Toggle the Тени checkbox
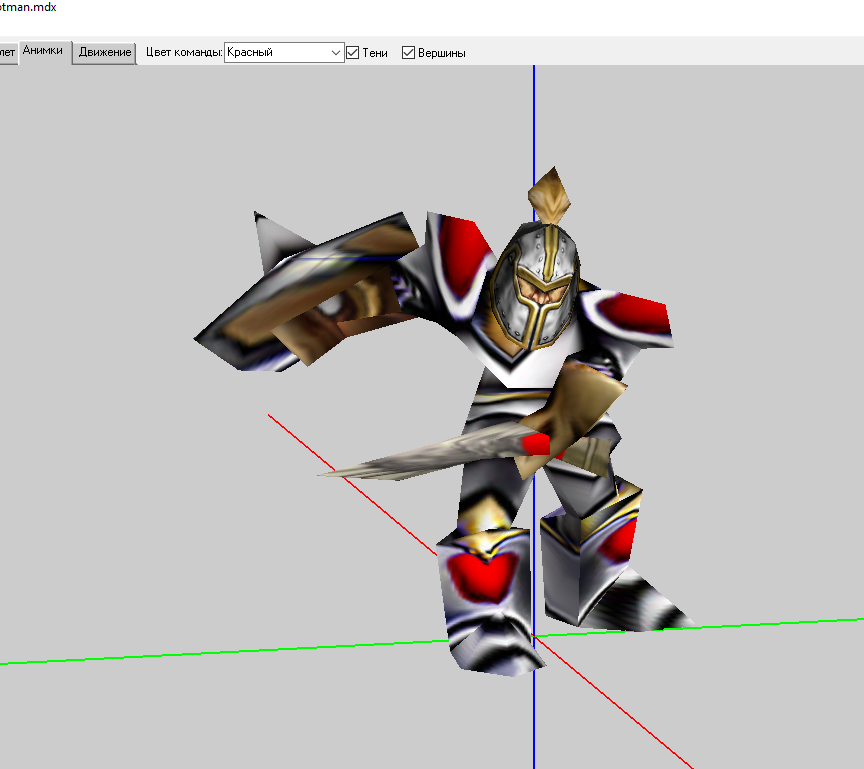This screenshot has height=769, width=864. [x=353, y=53]
